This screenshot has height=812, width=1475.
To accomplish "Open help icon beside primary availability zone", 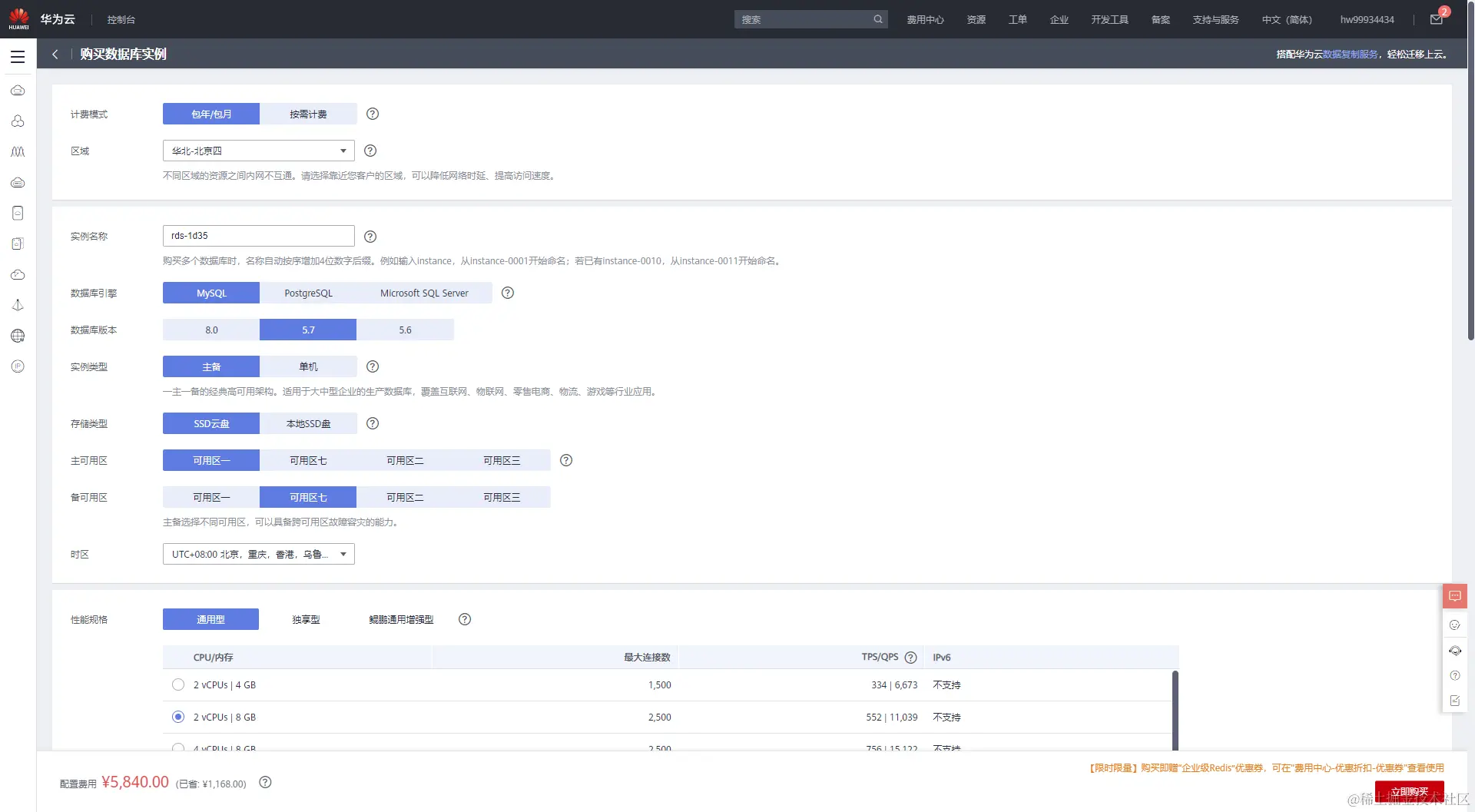I will (x=566, y=460).
